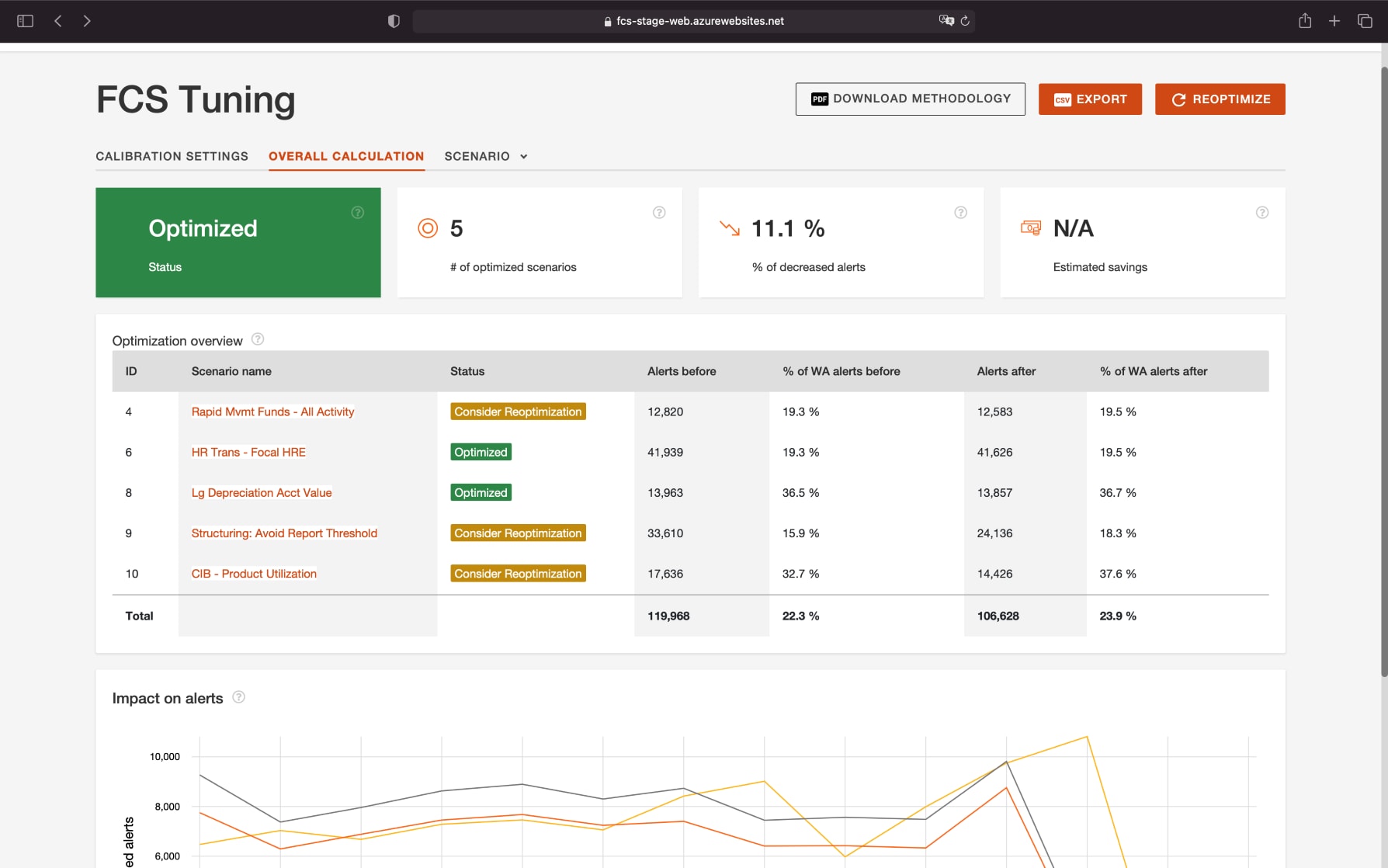Expand the Scenario dropdown tab
The width and height of the screenshot is (1388, 868).
coord(486,156)
